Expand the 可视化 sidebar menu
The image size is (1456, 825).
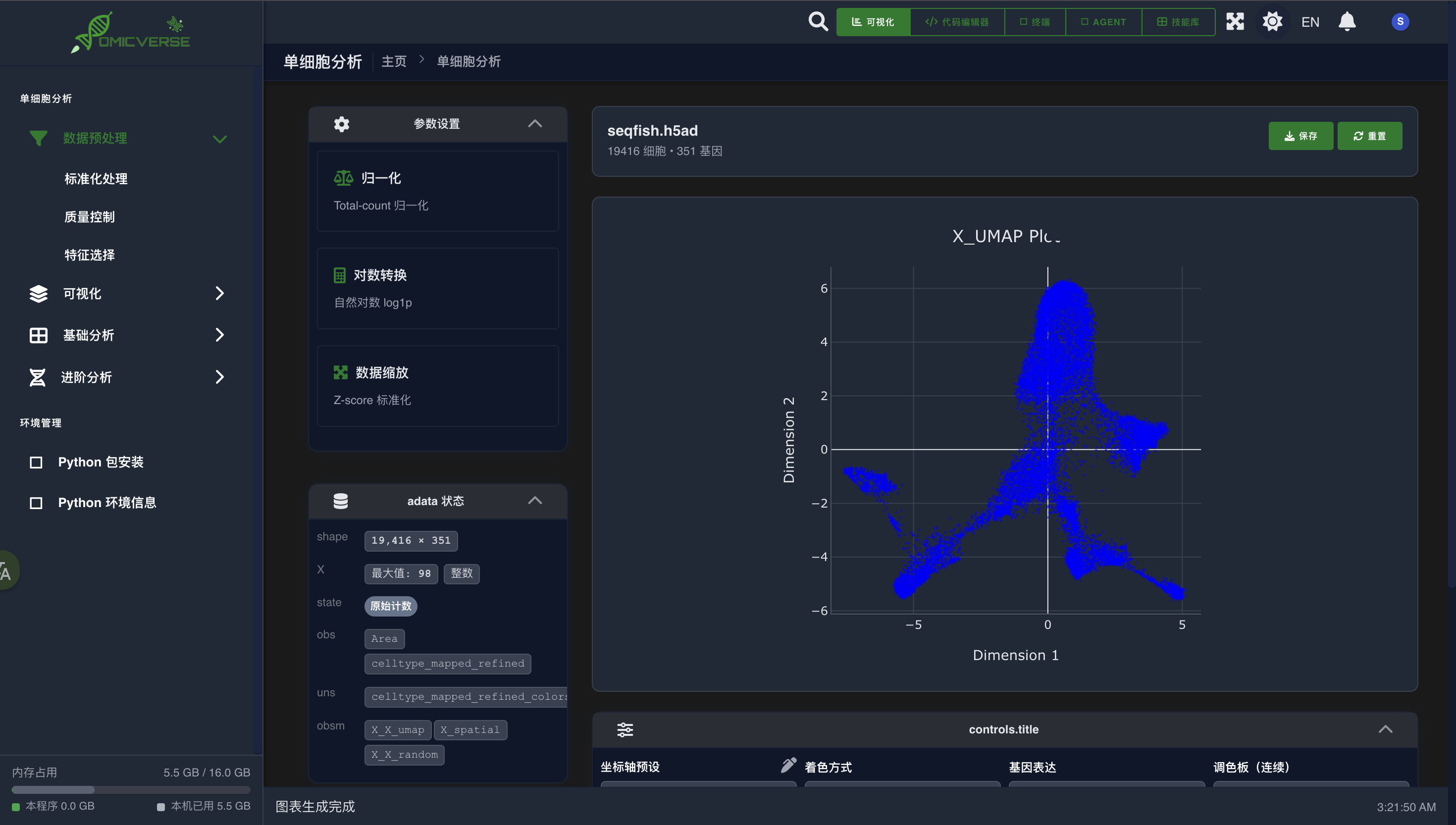219,293
